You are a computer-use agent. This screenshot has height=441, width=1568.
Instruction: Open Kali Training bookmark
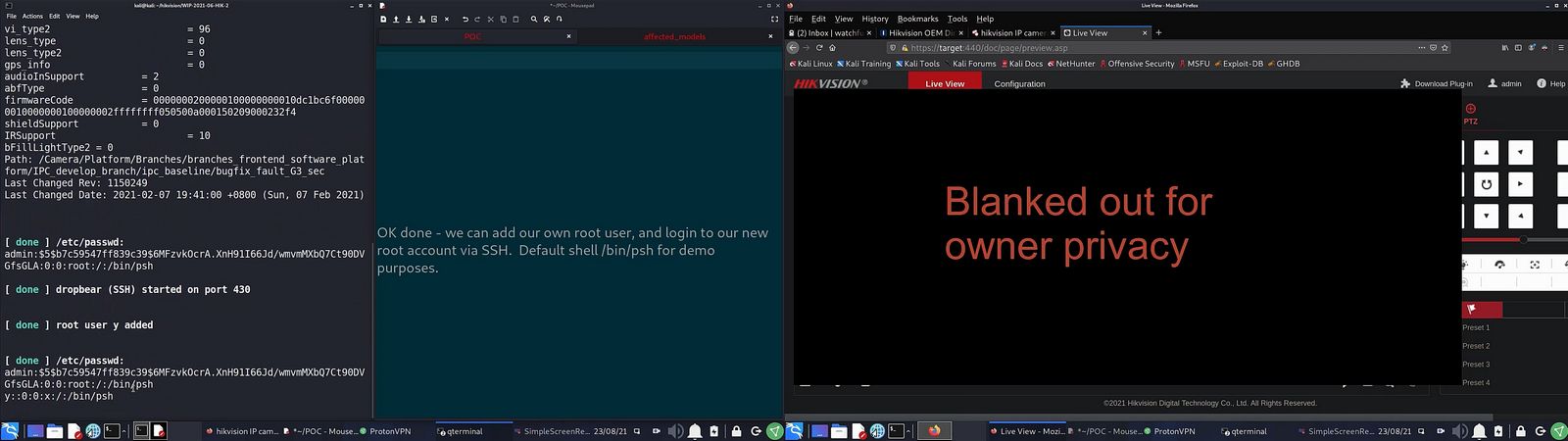pyautogui.click(x=863, y=64)
